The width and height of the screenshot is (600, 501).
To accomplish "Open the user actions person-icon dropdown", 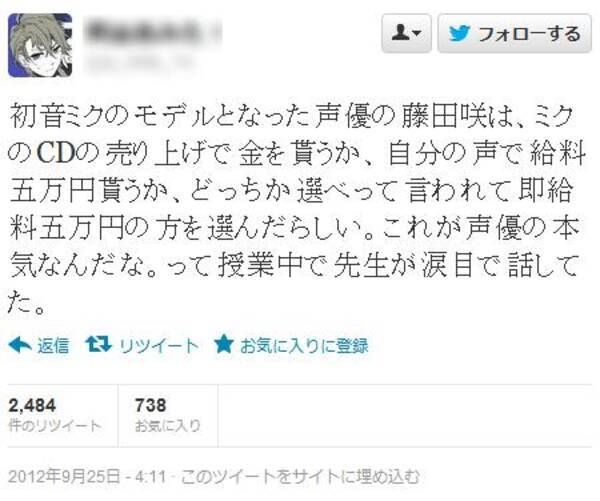I will (406, 33).
